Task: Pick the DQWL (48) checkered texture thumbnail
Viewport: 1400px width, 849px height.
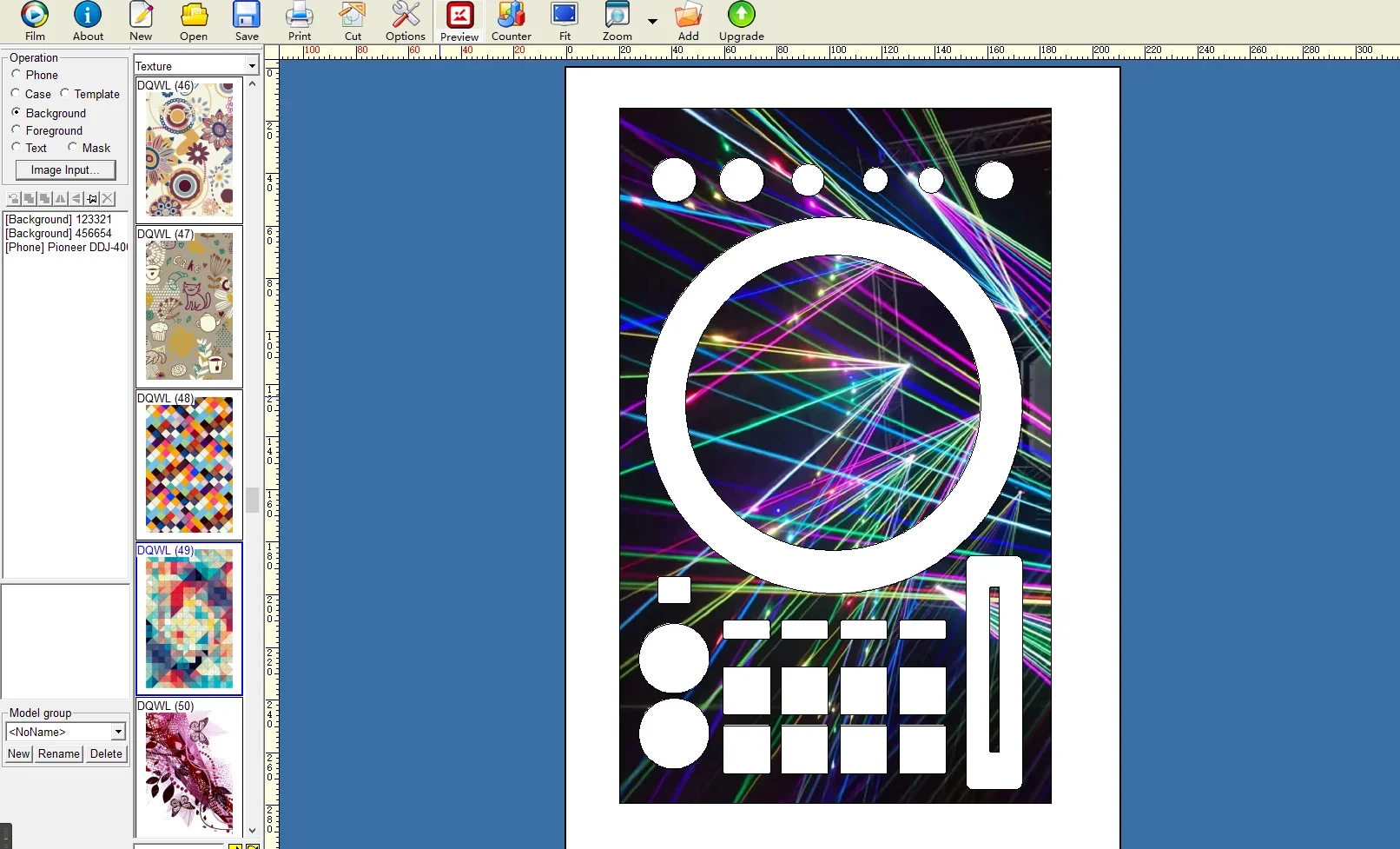Action: (x=189, y=464)
